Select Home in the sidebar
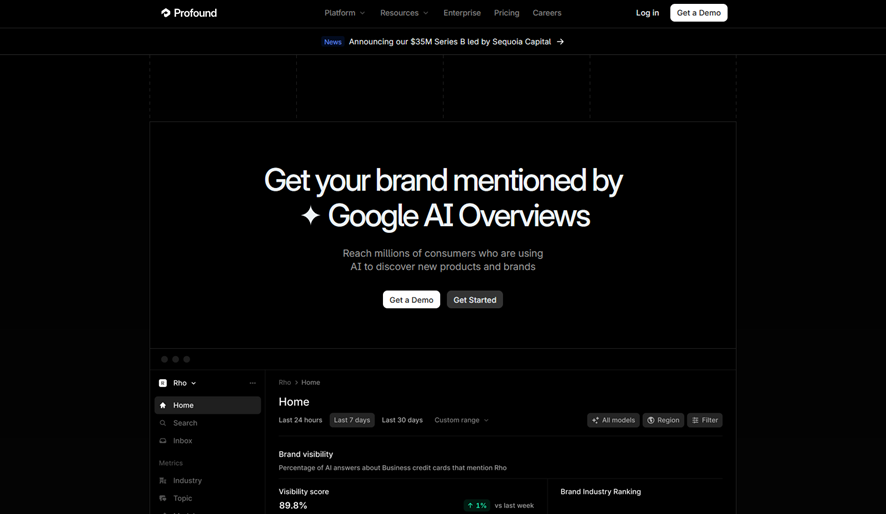 [x=207, y=405]
